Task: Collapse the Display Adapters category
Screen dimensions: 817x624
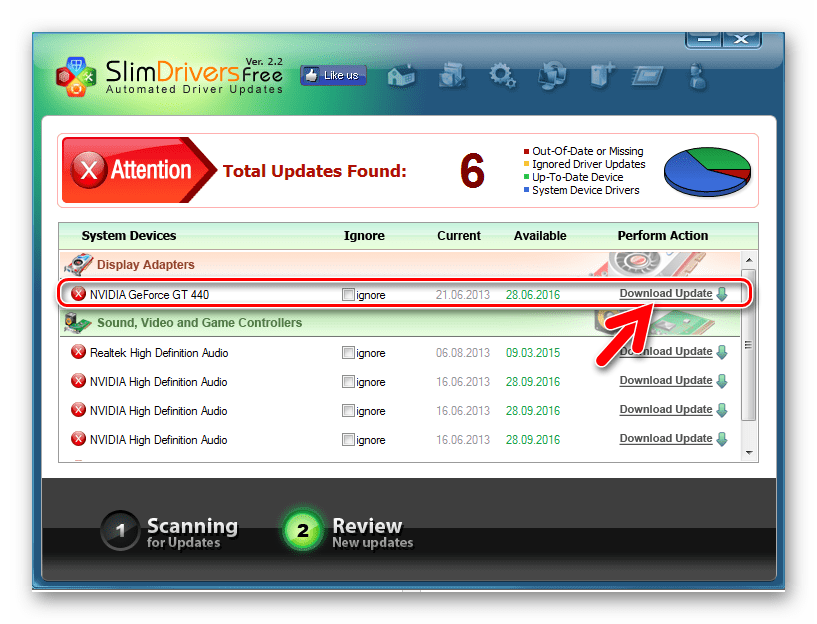Action: (145, 265)
